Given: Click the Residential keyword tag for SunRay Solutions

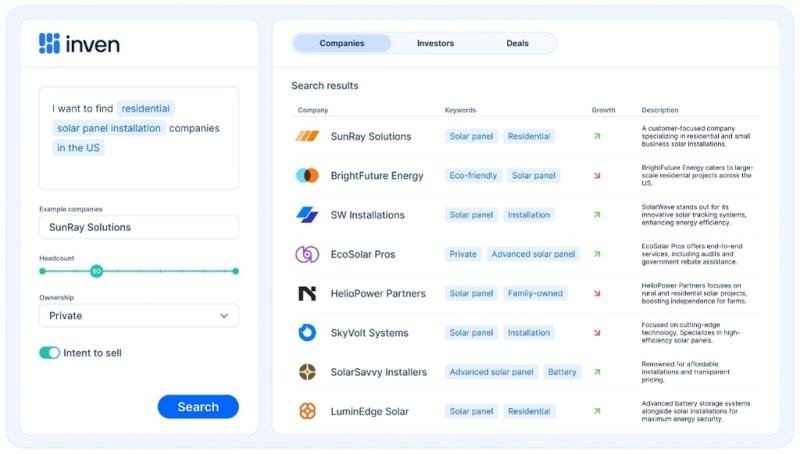Looking at the screenshot, I should pos(529,136).
